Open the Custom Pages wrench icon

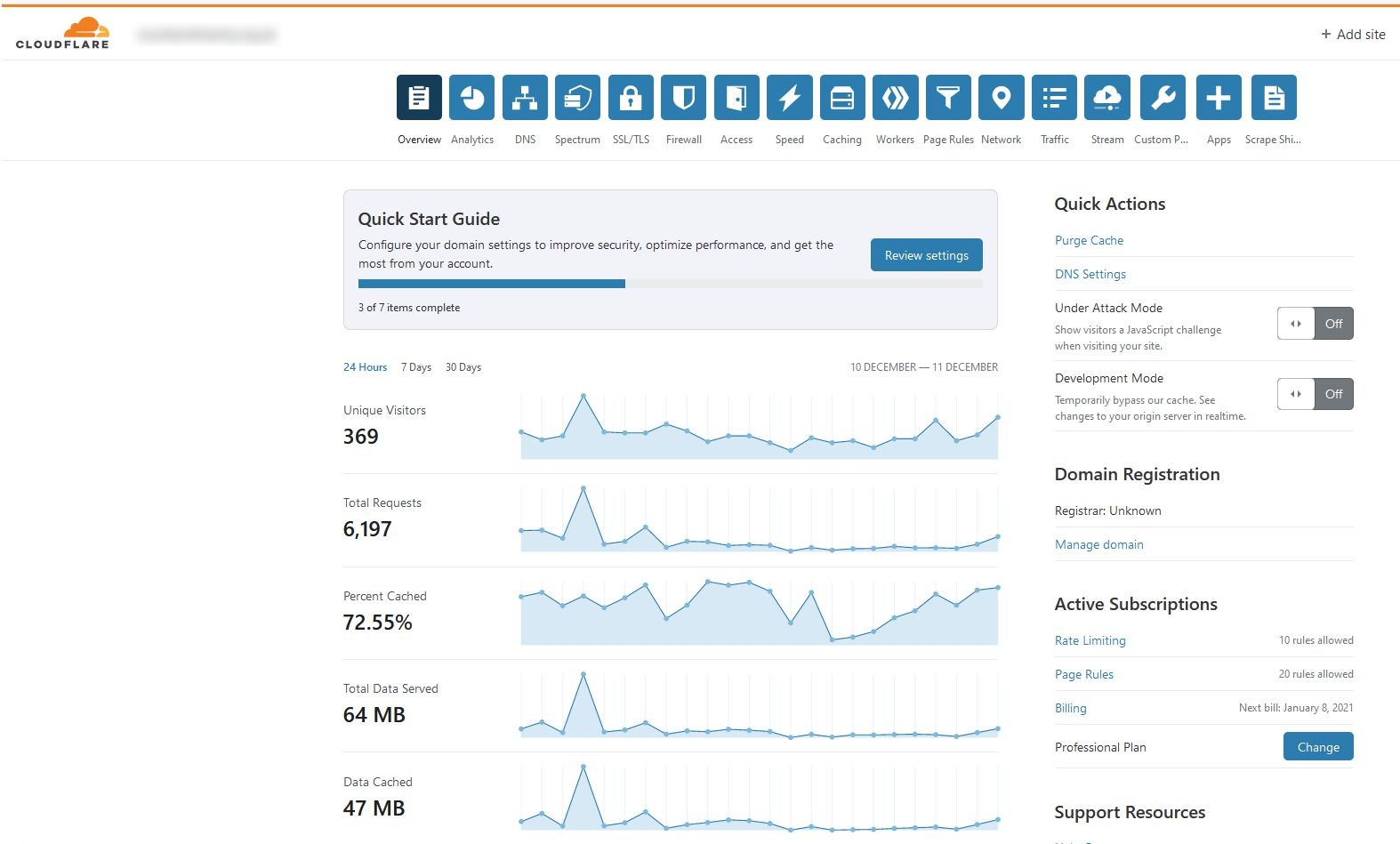[1163, 97]
